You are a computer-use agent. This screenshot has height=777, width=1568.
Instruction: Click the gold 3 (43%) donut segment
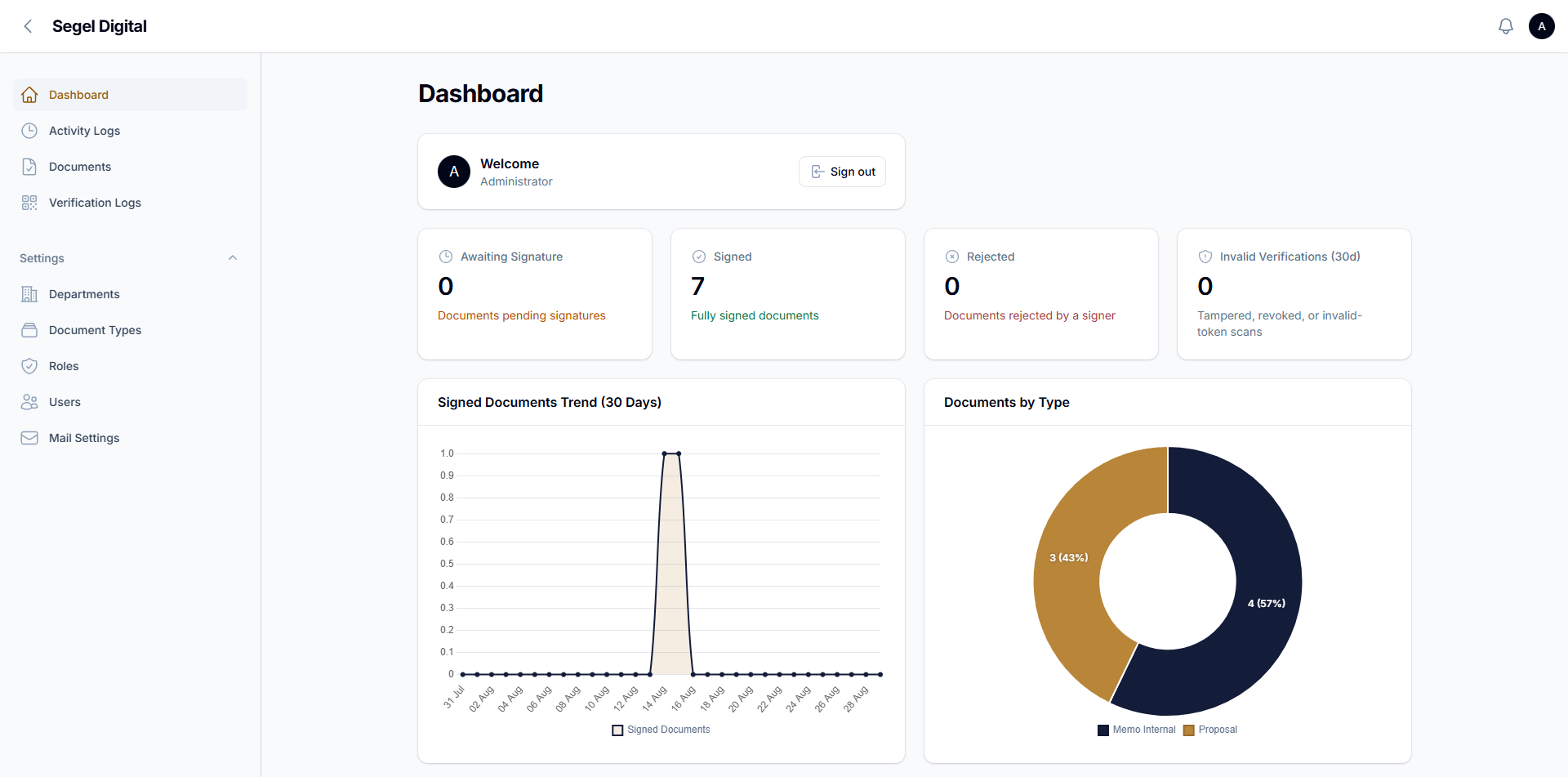point(1068,557)
